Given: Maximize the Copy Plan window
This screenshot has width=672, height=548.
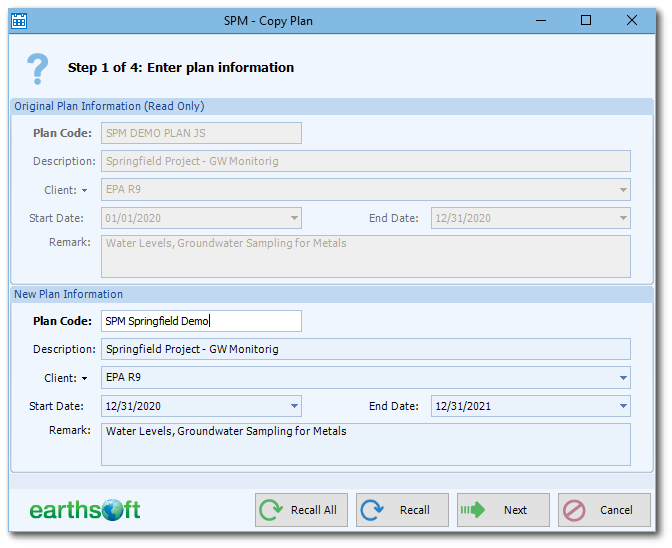Looking at the screenshot, I should [x=586, y=20].
